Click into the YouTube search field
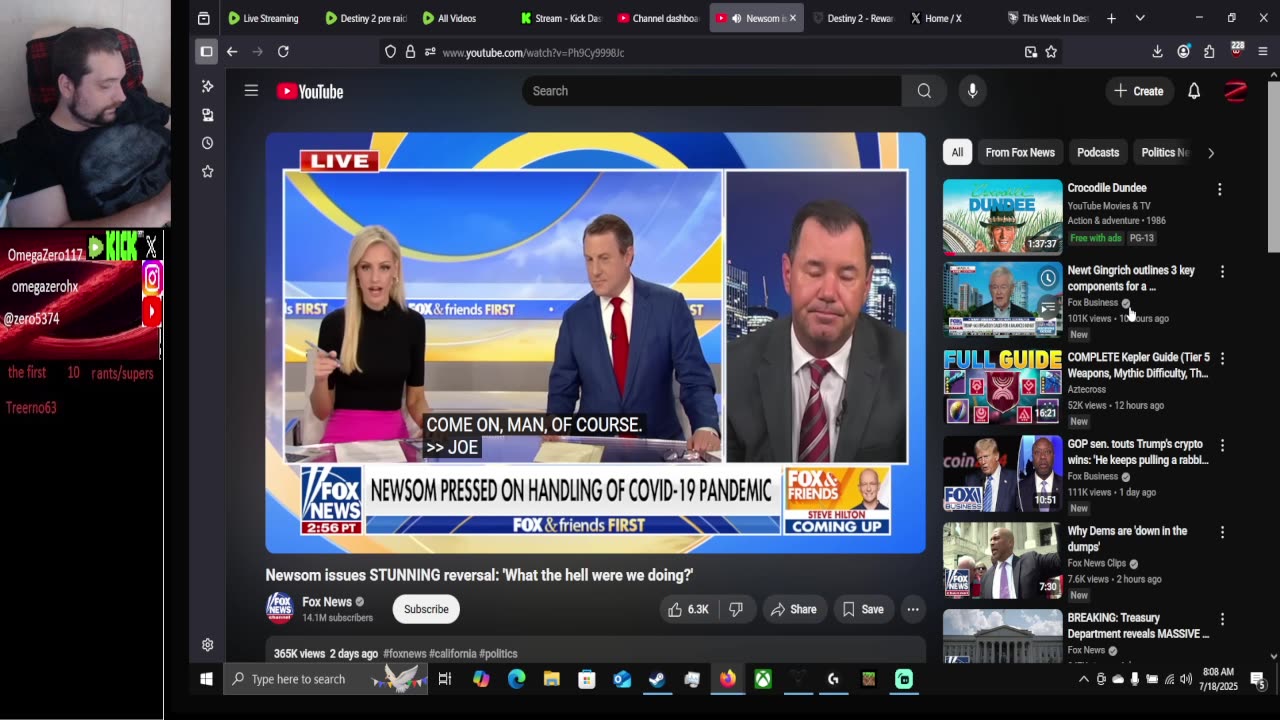 pyautogui.click(x=712, y=91)
